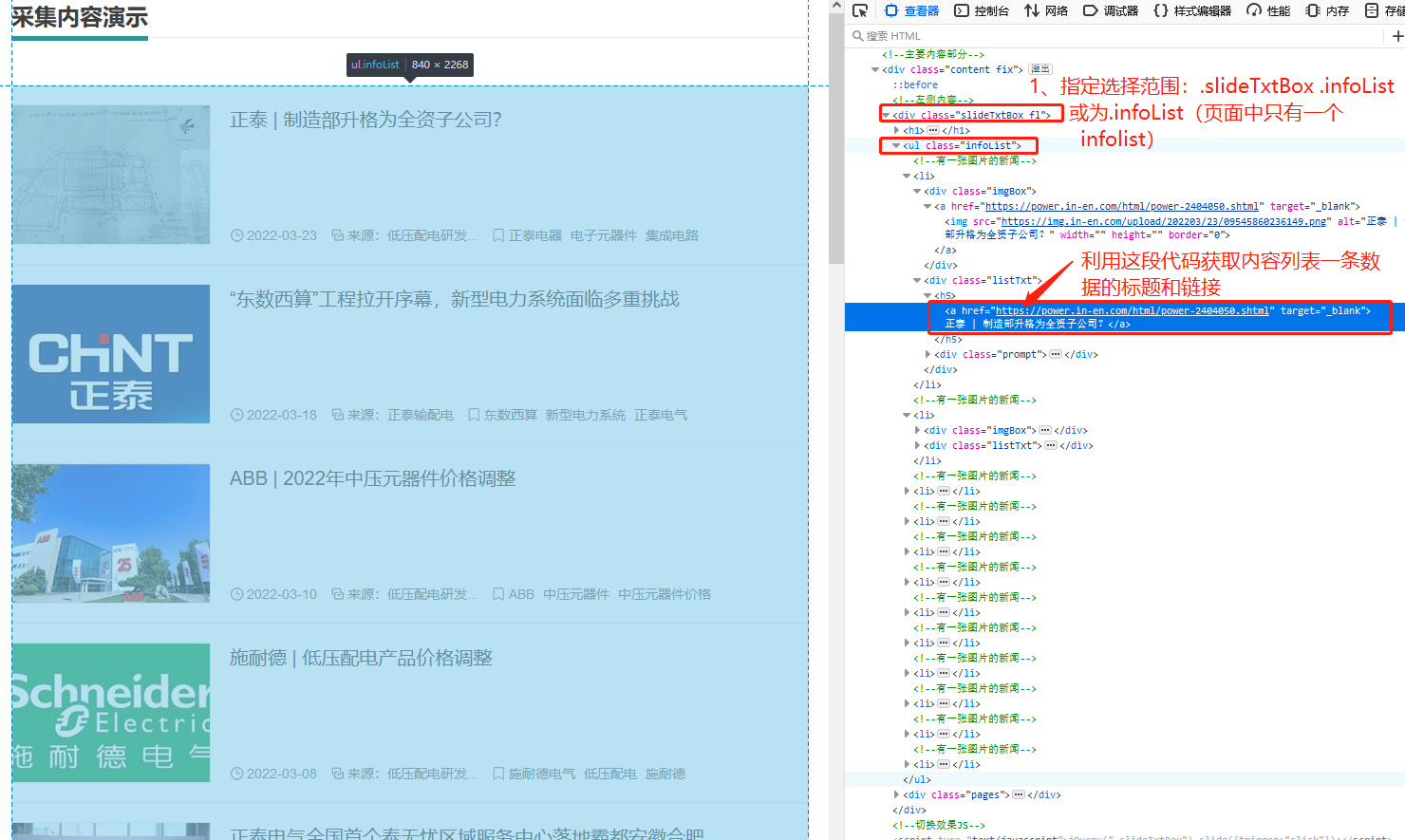The image size is (1405, 840).
Task: Click the magnifier icon in HTML search
Action: pyautogui.click(x=857, y=36)
